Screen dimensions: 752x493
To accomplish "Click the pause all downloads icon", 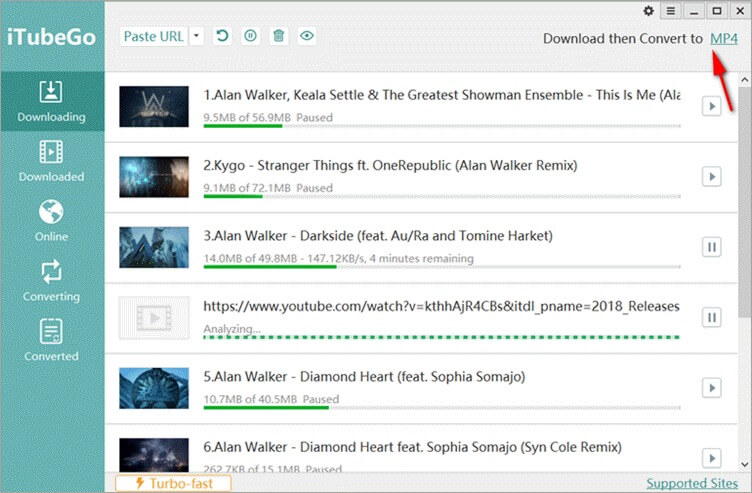I will click(x=250, y=36).
